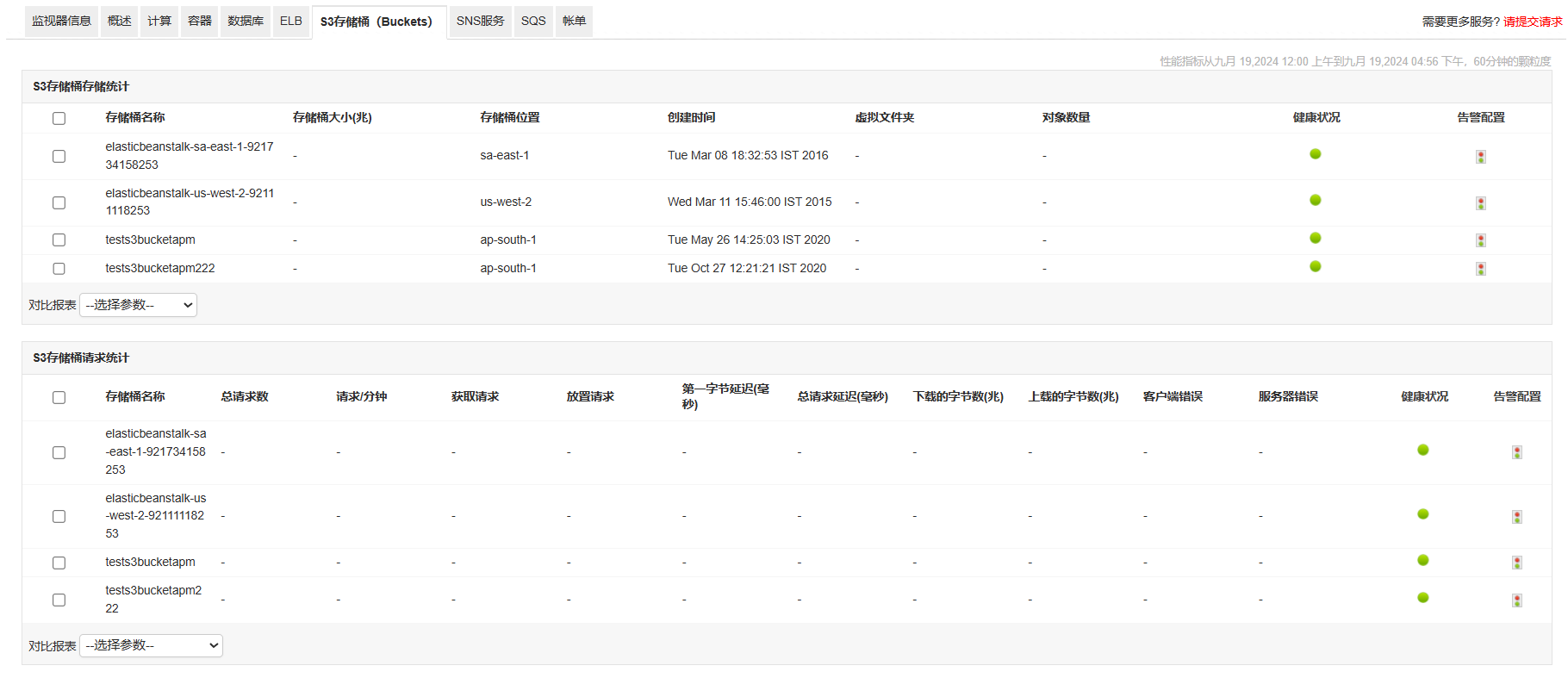Image resolution: width=1568 pixels, height=678 pixels.
Task: Switch to 容器 tab
Action: point(200,21)
